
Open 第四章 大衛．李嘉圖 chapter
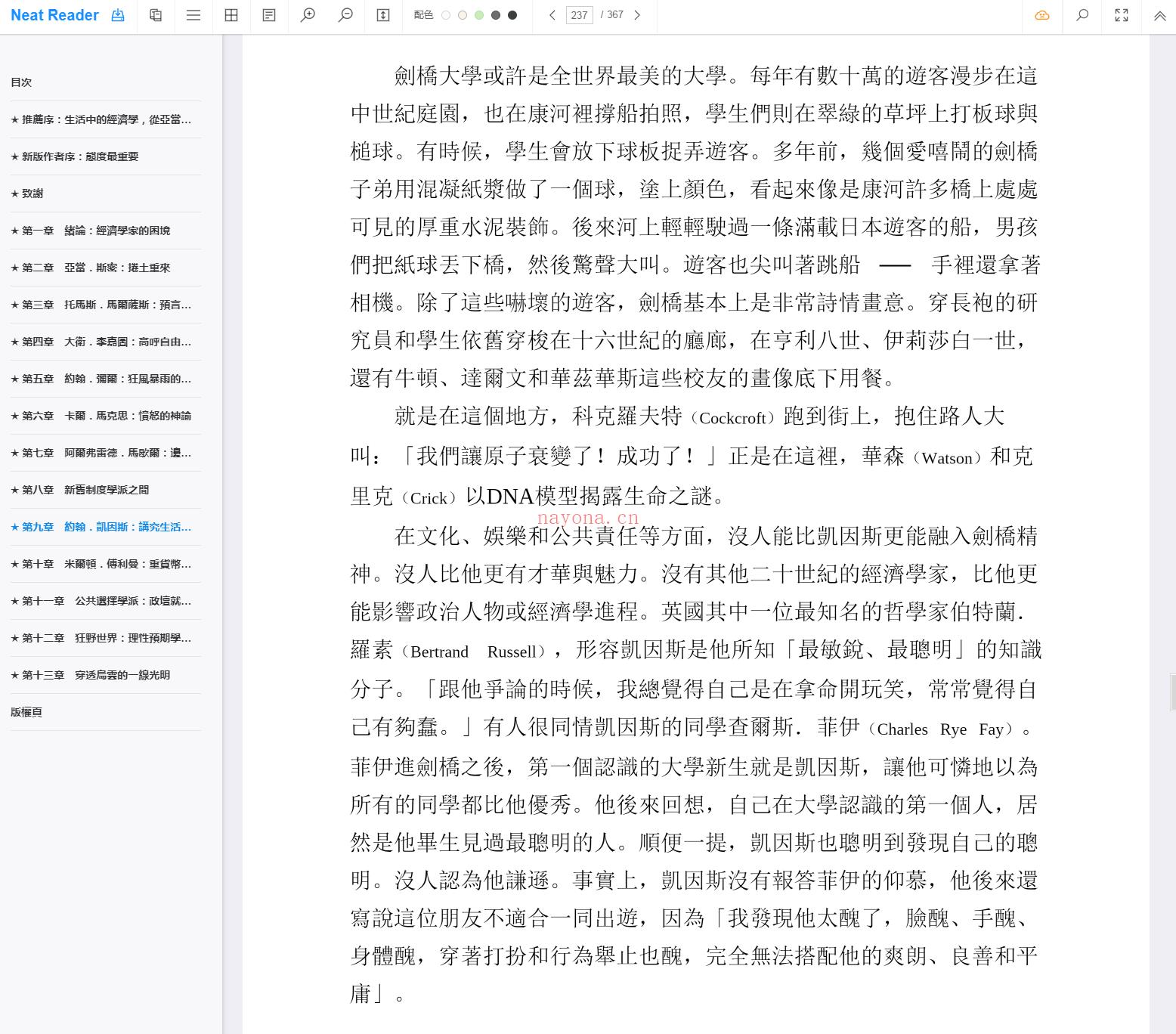click(106, 342)
